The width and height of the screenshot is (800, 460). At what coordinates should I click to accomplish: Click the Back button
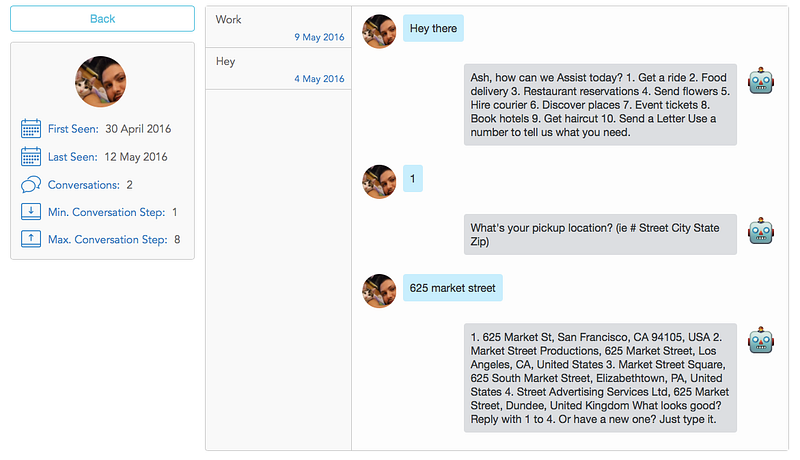(x=102, y=19)
